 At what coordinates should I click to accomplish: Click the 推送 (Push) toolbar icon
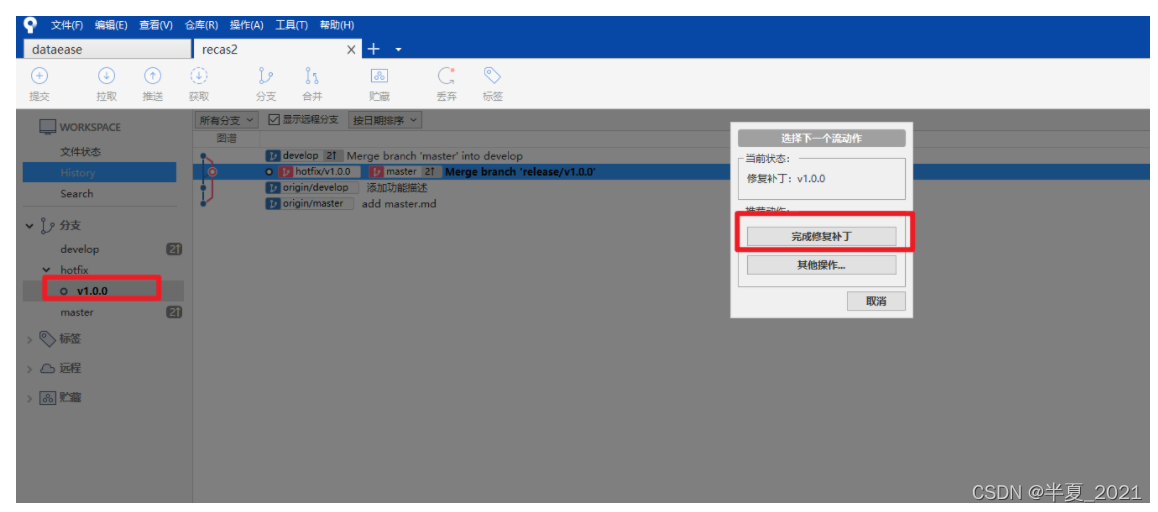(x=152, y=75)
